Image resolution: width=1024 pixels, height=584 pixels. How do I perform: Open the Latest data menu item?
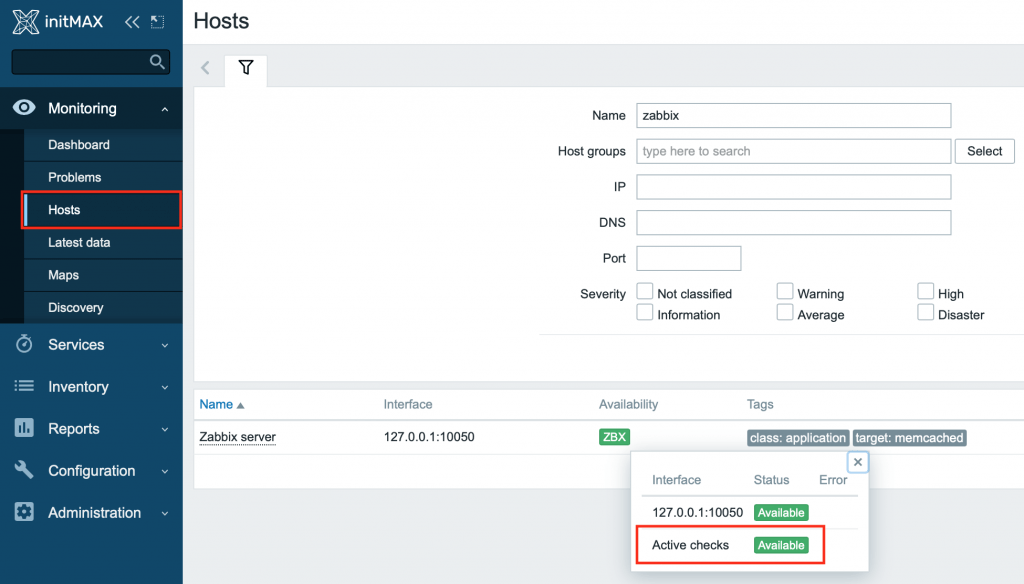[x=79, y=243]
